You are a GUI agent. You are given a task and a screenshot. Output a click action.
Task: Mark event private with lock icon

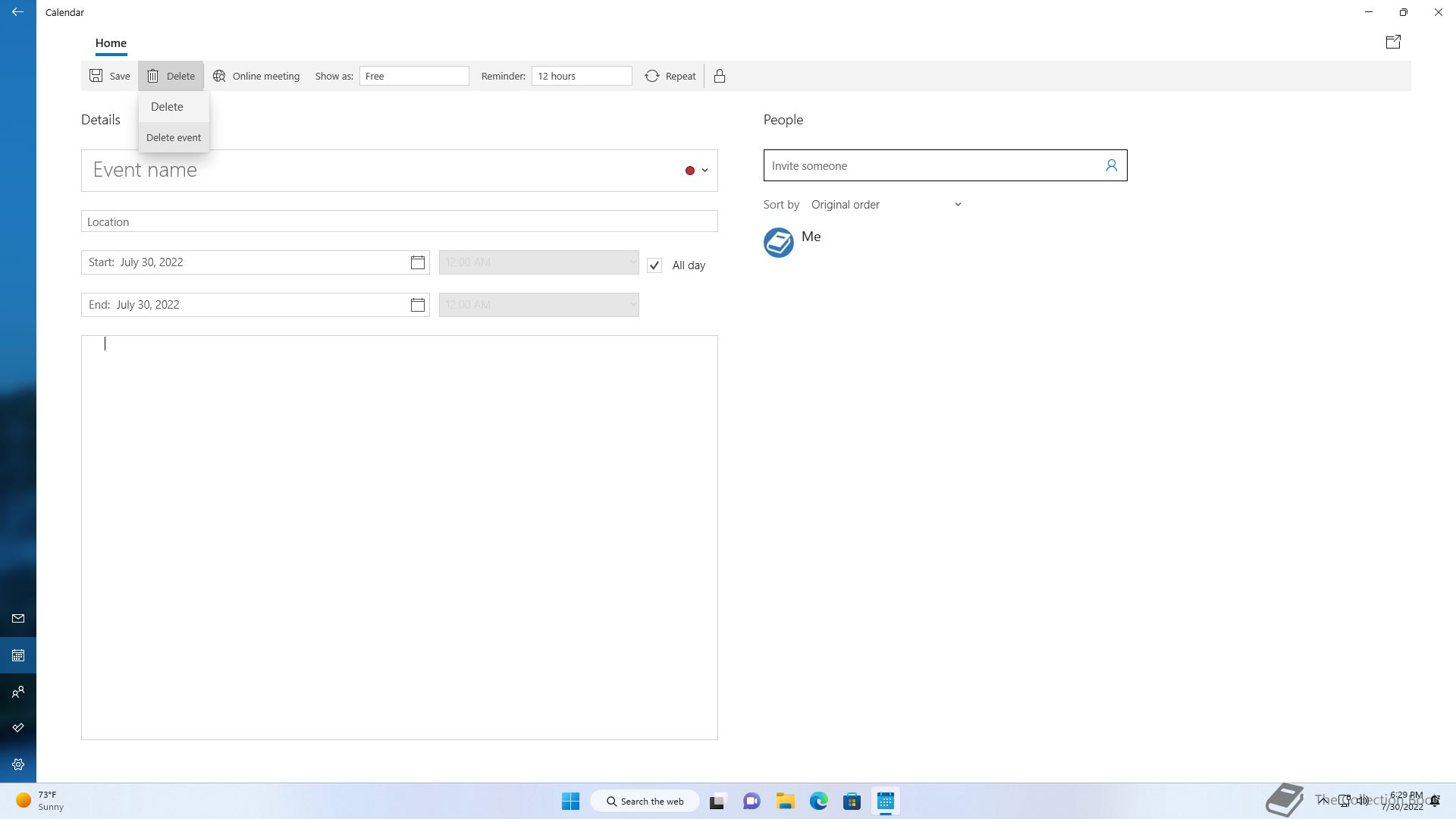click(720, 76)
